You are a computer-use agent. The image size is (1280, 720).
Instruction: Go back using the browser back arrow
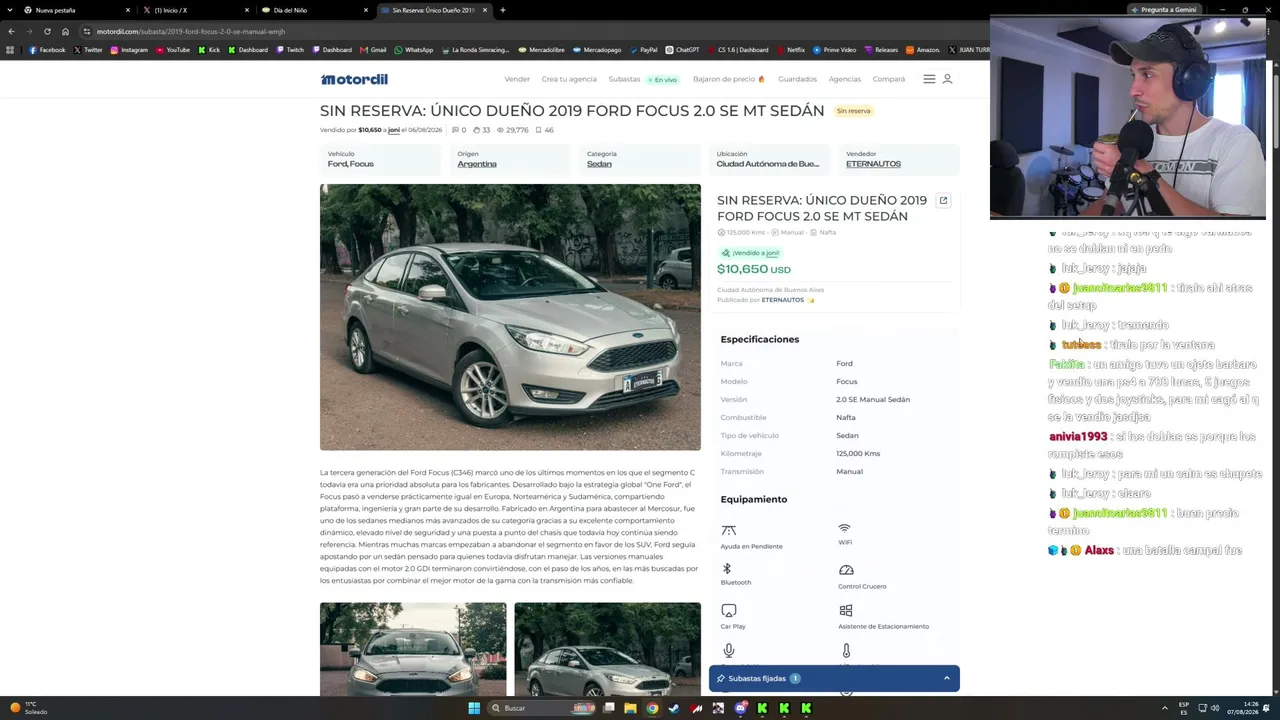pyautogui.click(x=11, y=31)
